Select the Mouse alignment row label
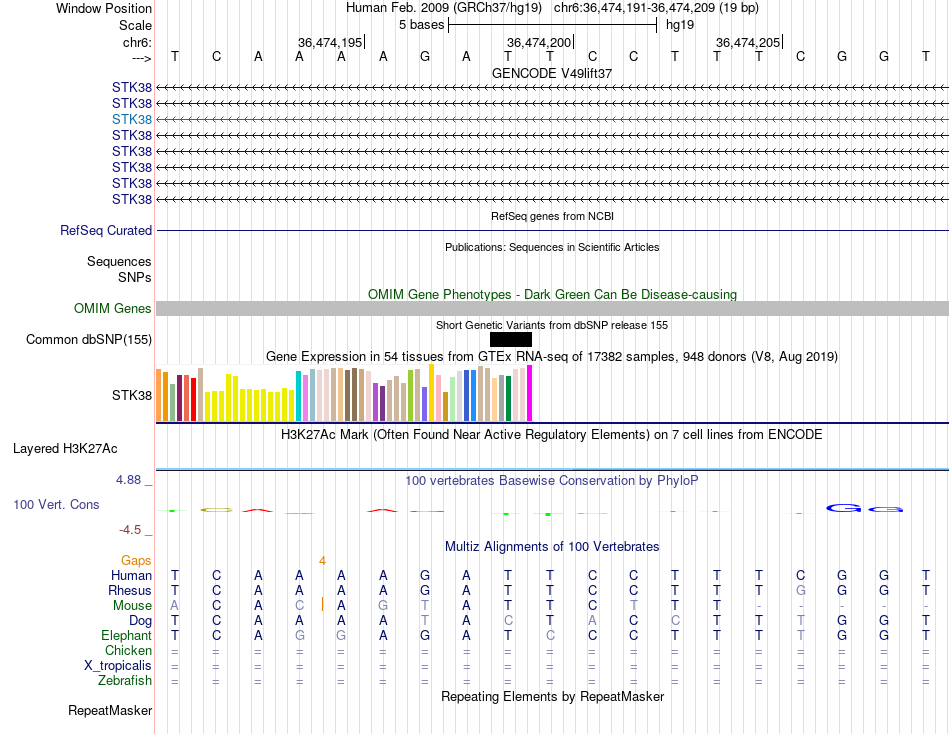 tap(132, 606)
